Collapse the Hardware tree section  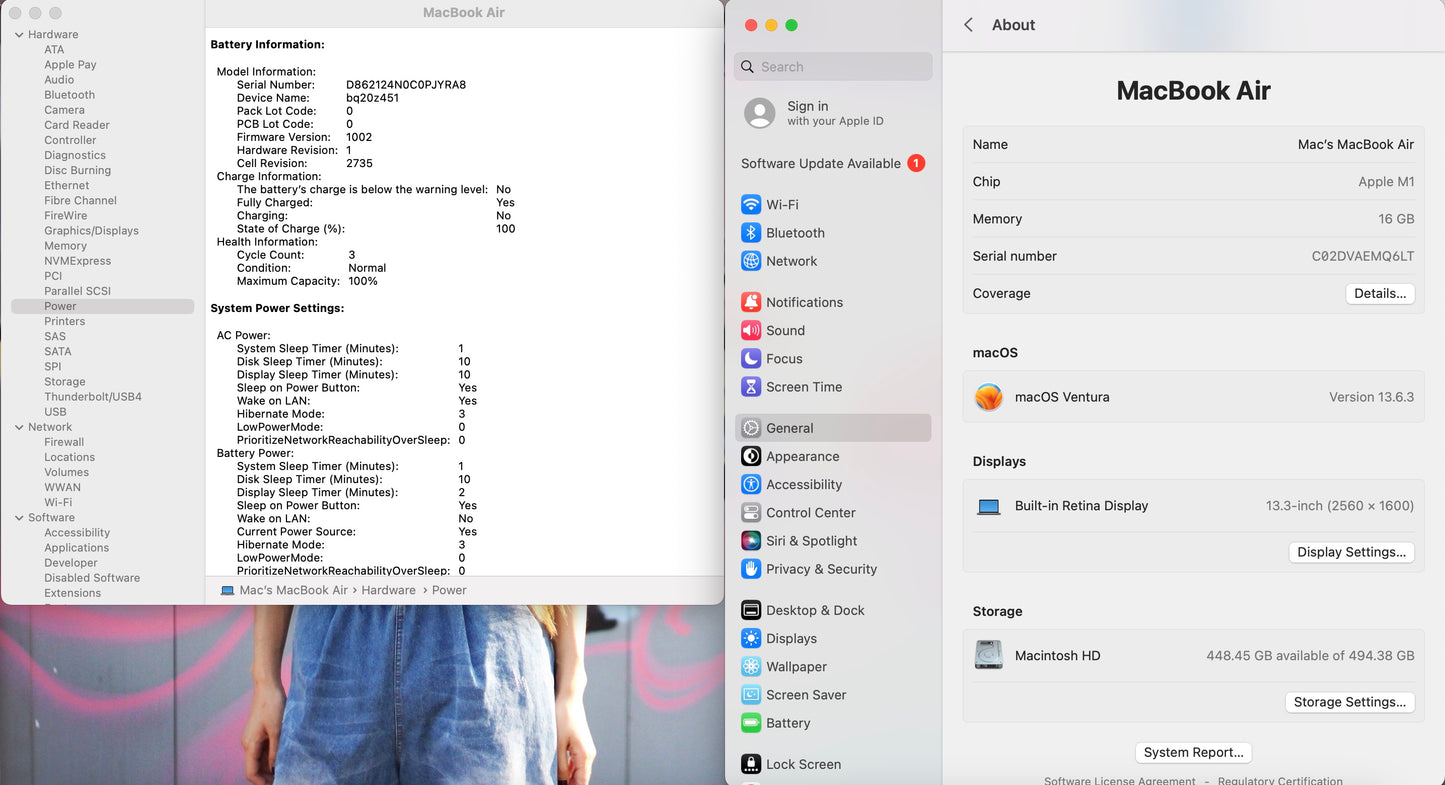[x=19, y=35]
